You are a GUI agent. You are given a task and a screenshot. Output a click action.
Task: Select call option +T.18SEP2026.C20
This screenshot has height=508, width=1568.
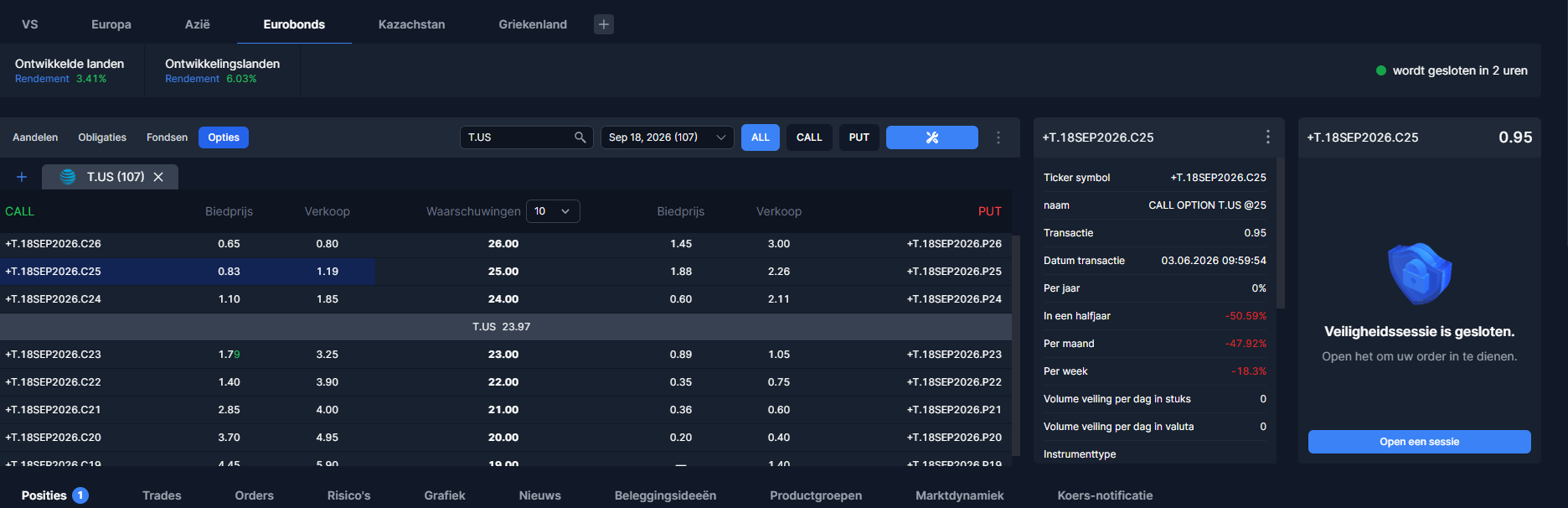53,438
